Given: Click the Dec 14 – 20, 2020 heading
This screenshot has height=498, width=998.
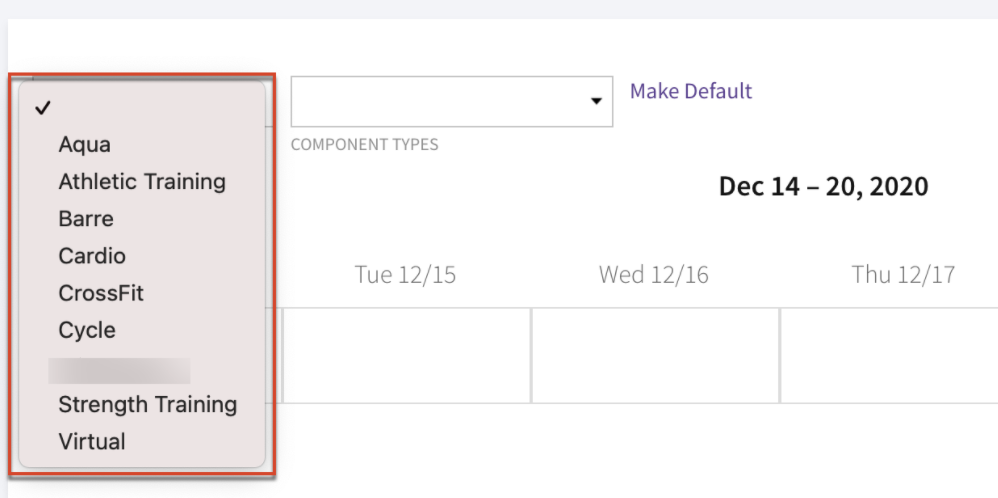Looking at the screenshot, I should (823, 187).
